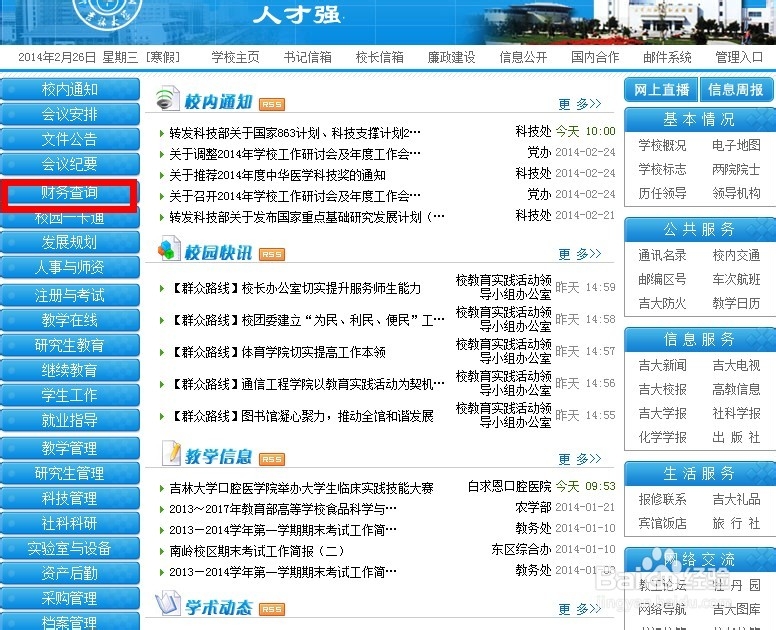
Task: Open 历任领导 link
Action: [662, 193]
